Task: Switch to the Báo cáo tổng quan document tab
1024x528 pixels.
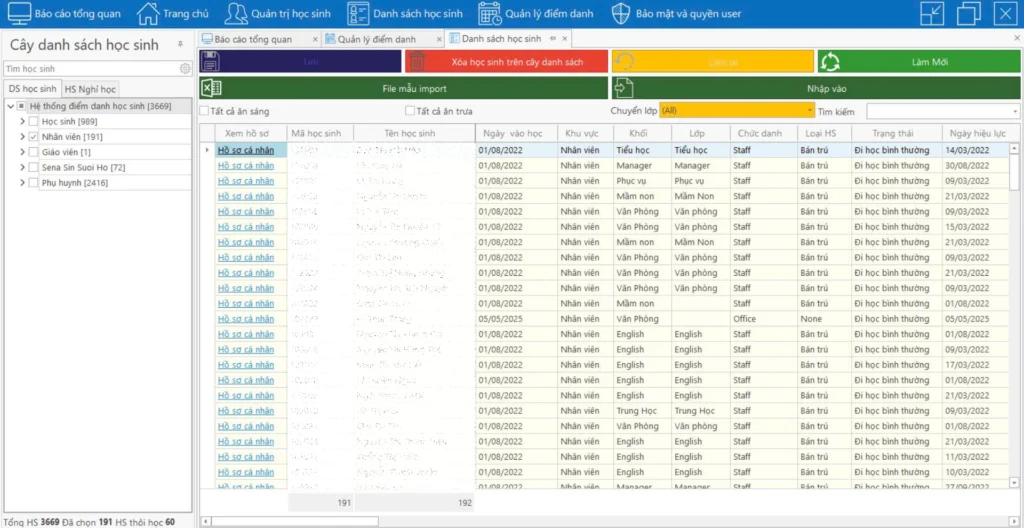Action: click(253, 39)
